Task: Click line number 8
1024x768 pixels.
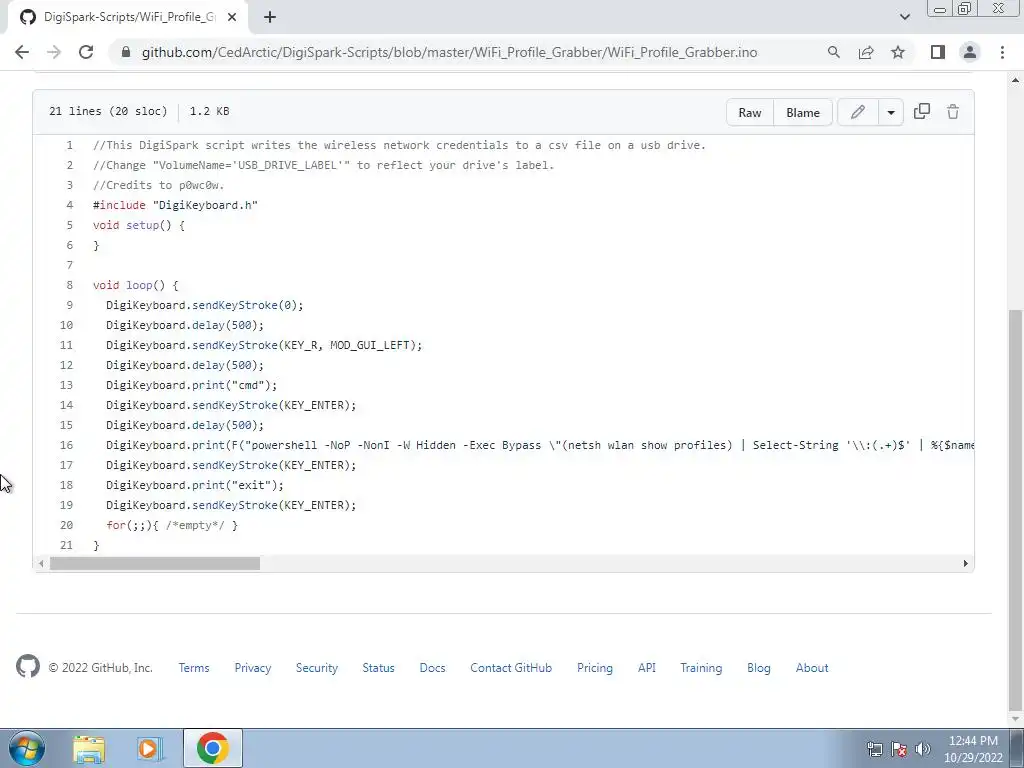Action: [x=69, y=285]
